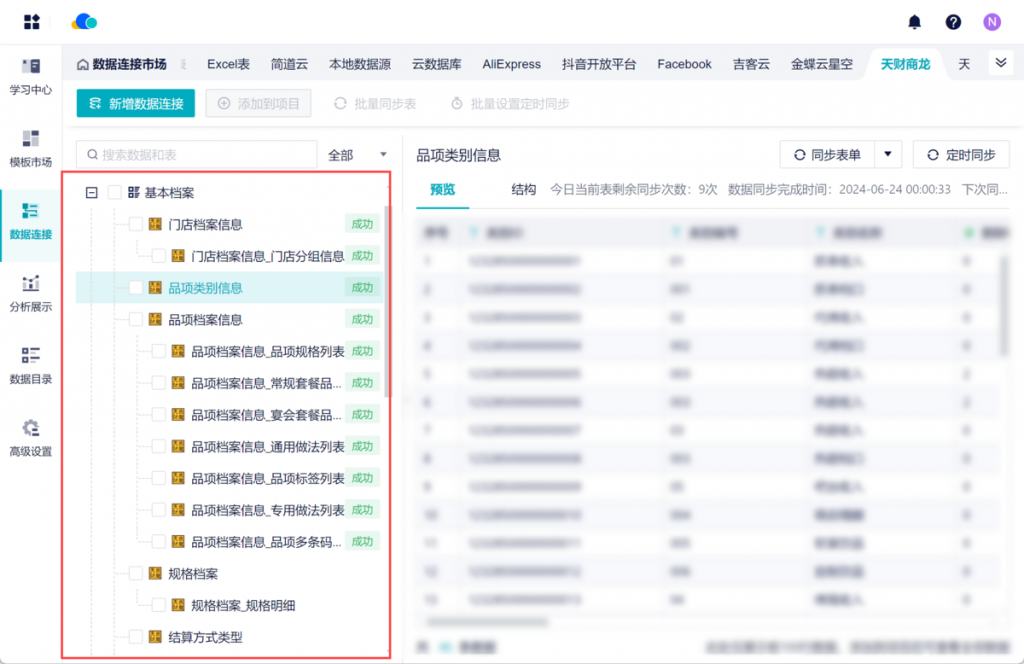
Task: Select 品项档案信息_专用做法列表 tree row
Action: (229, 511)
